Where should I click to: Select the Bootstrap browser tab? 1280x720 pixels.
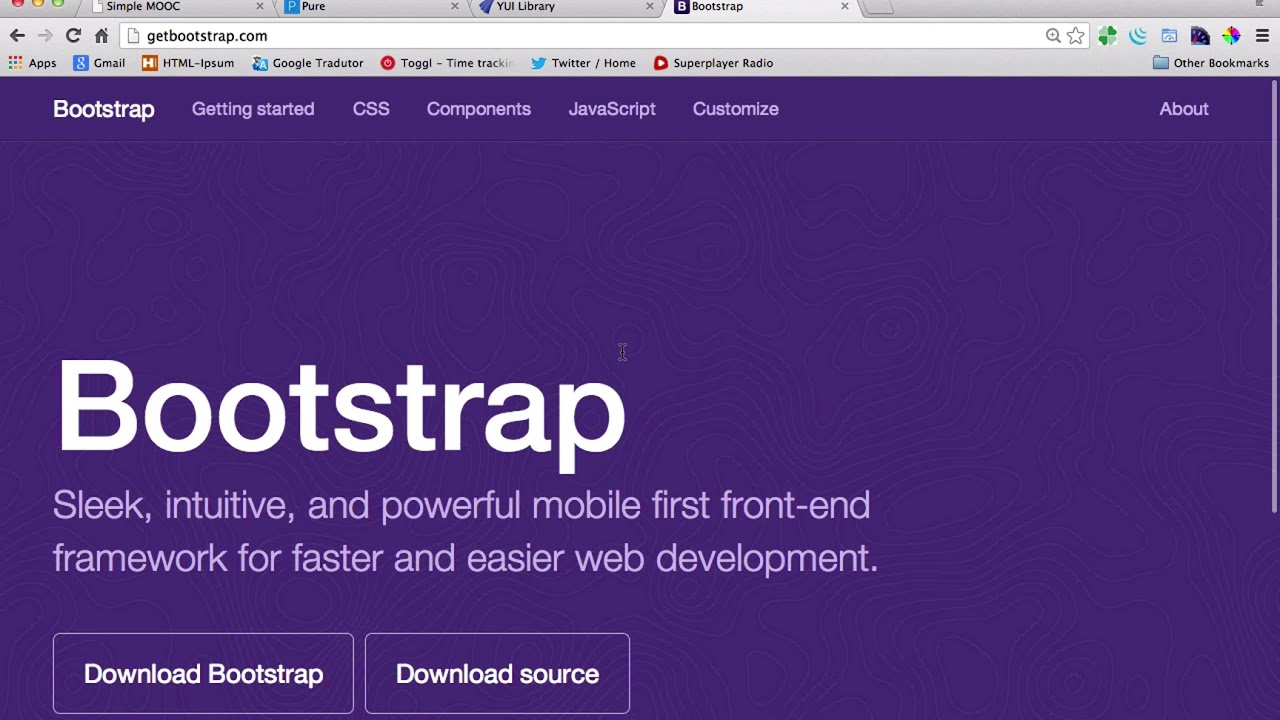[760, 6]
